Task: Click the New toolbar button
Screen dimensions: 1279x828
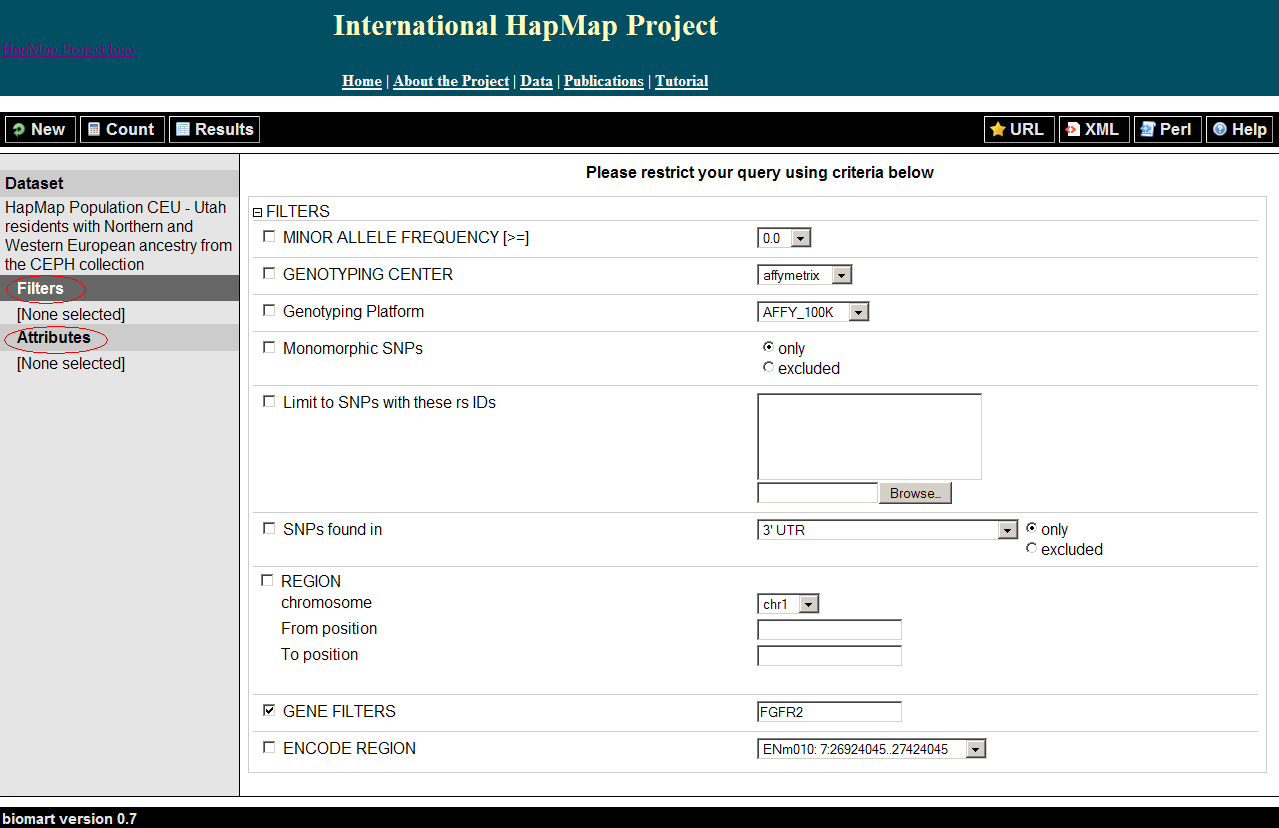Action: pos(40,129)
